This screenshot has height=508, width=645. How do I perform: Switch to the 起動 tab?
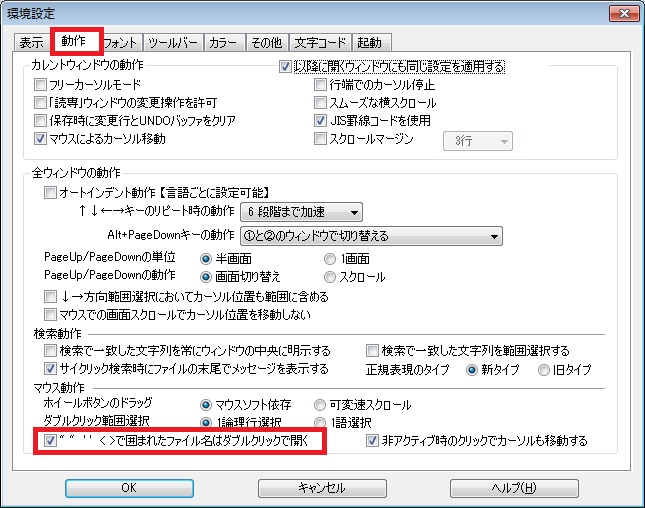(x=370, y=43)
